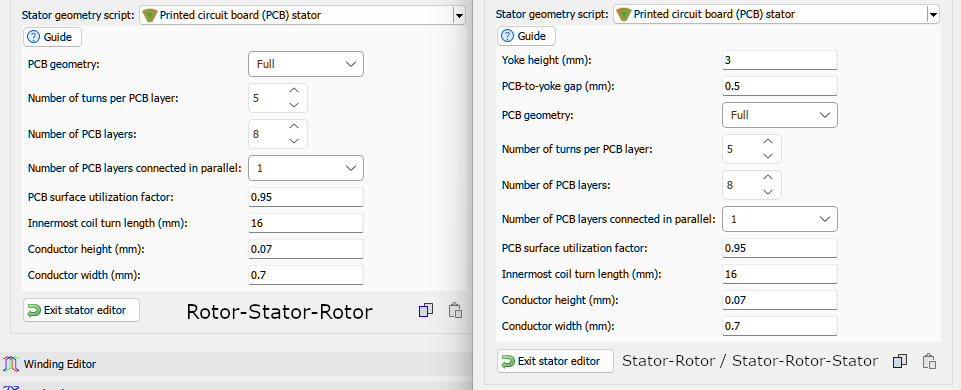The height and width of the screenshot is (390, 961).
Task: Decrease number of PCB layers in right panel
Action: point(768,192)
